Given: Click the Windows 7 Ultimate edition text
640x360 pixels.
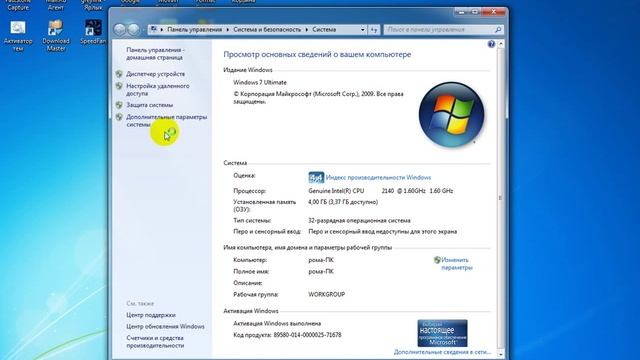Looking at the screenshot, I should coord(260,82).
